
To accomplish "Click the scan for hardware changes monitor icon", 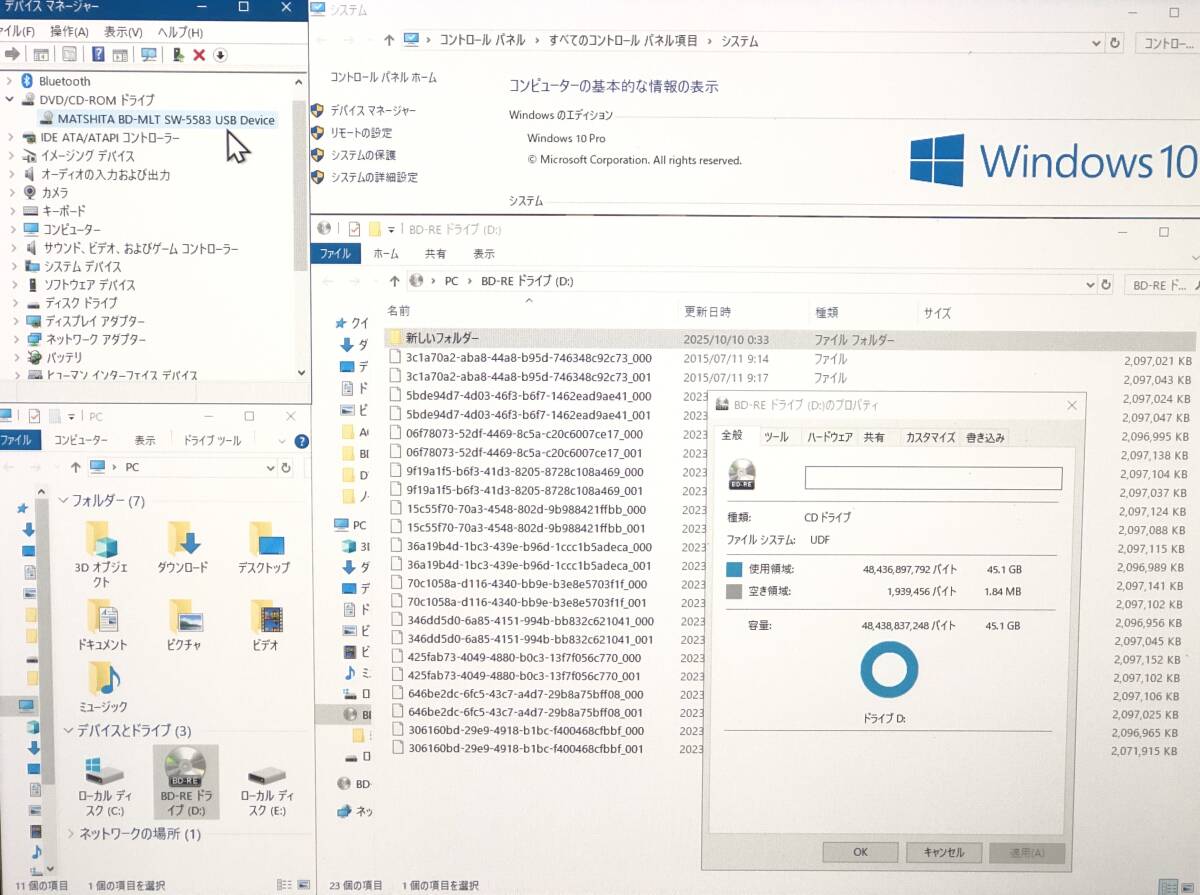I will click(x=149, y=55).
